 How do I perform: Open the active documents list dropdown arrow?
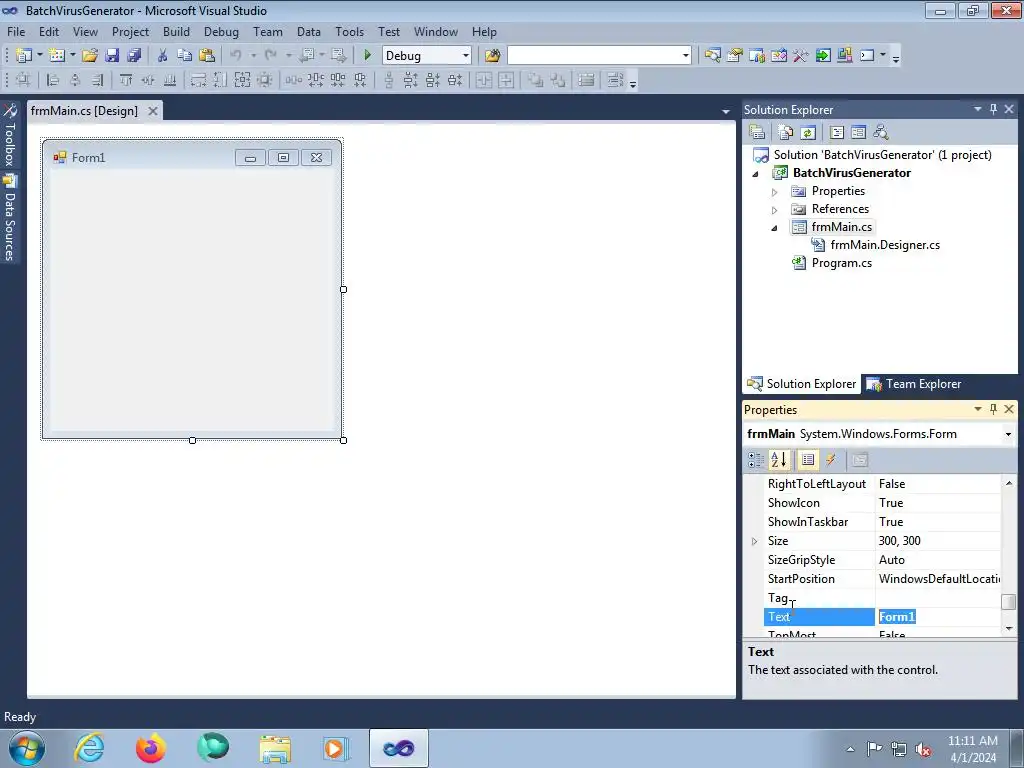coord(726,112)
